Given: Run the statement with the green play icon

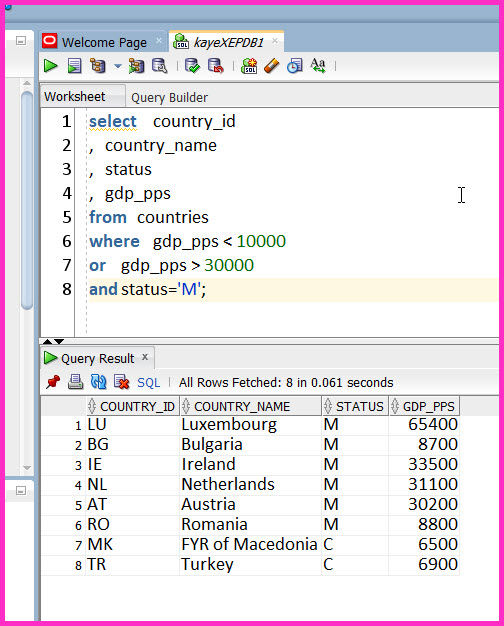Looking at the screenshot, I should tap(51, 66).
